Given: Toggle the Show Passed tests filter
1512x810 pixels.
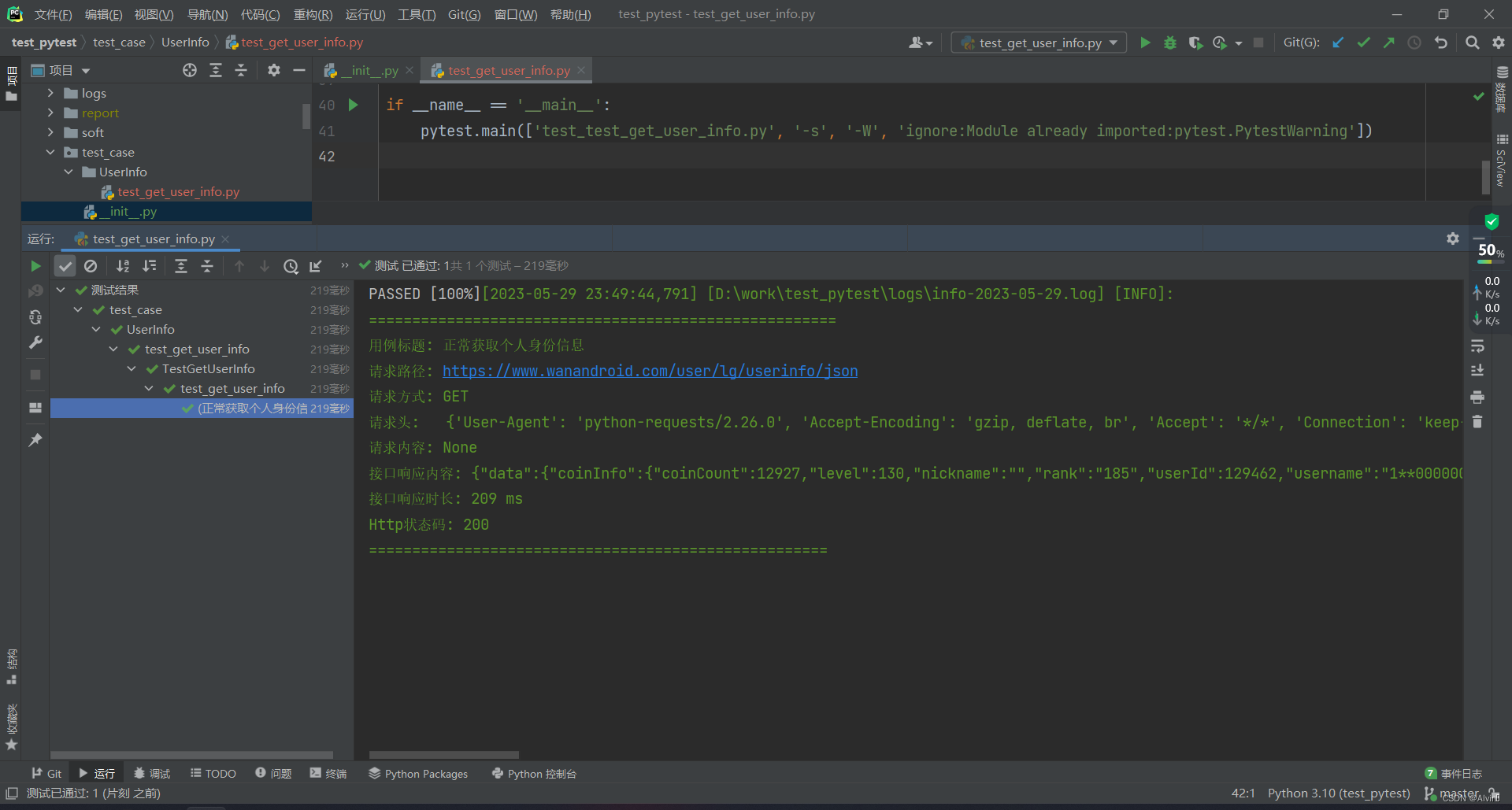Looking at the screenshot, I should (65, 265).
